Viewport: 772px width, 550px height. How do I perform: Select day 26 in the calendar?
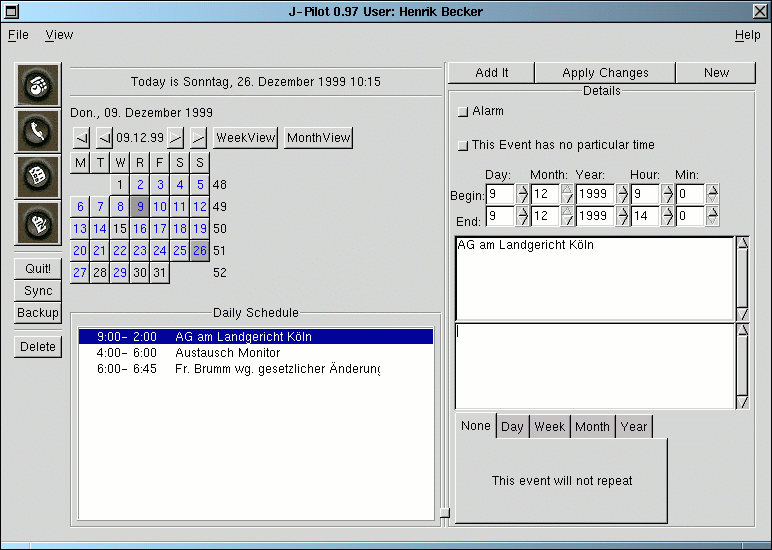[200, 251]
